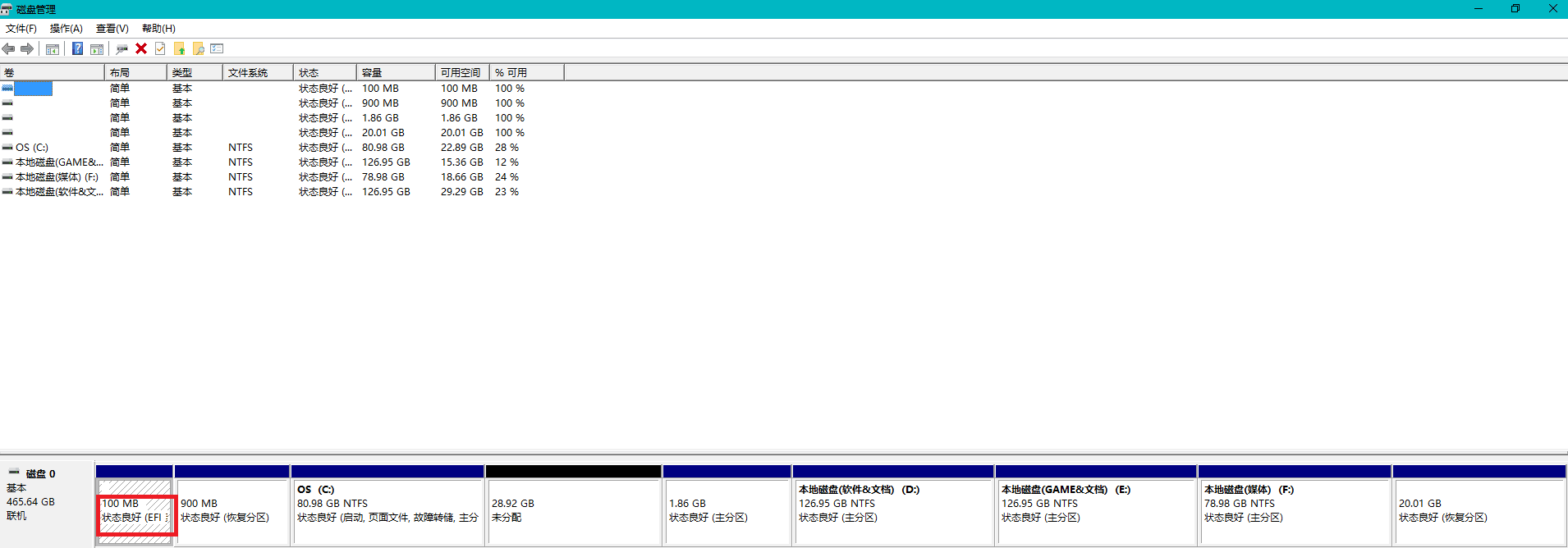Click the properties icon with checkmark page
Screen dimensions: 1568x548
click(x=160, y=49)
